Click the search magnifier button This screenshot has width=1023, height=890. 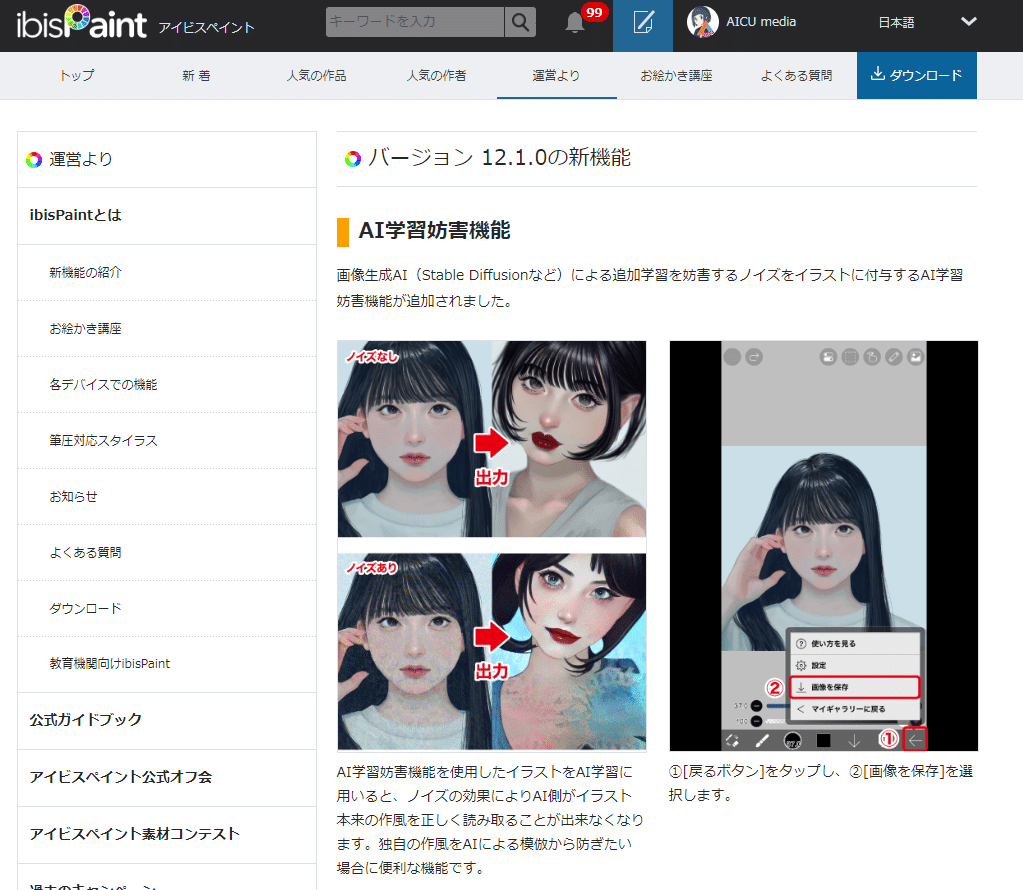tap(519, 21)
